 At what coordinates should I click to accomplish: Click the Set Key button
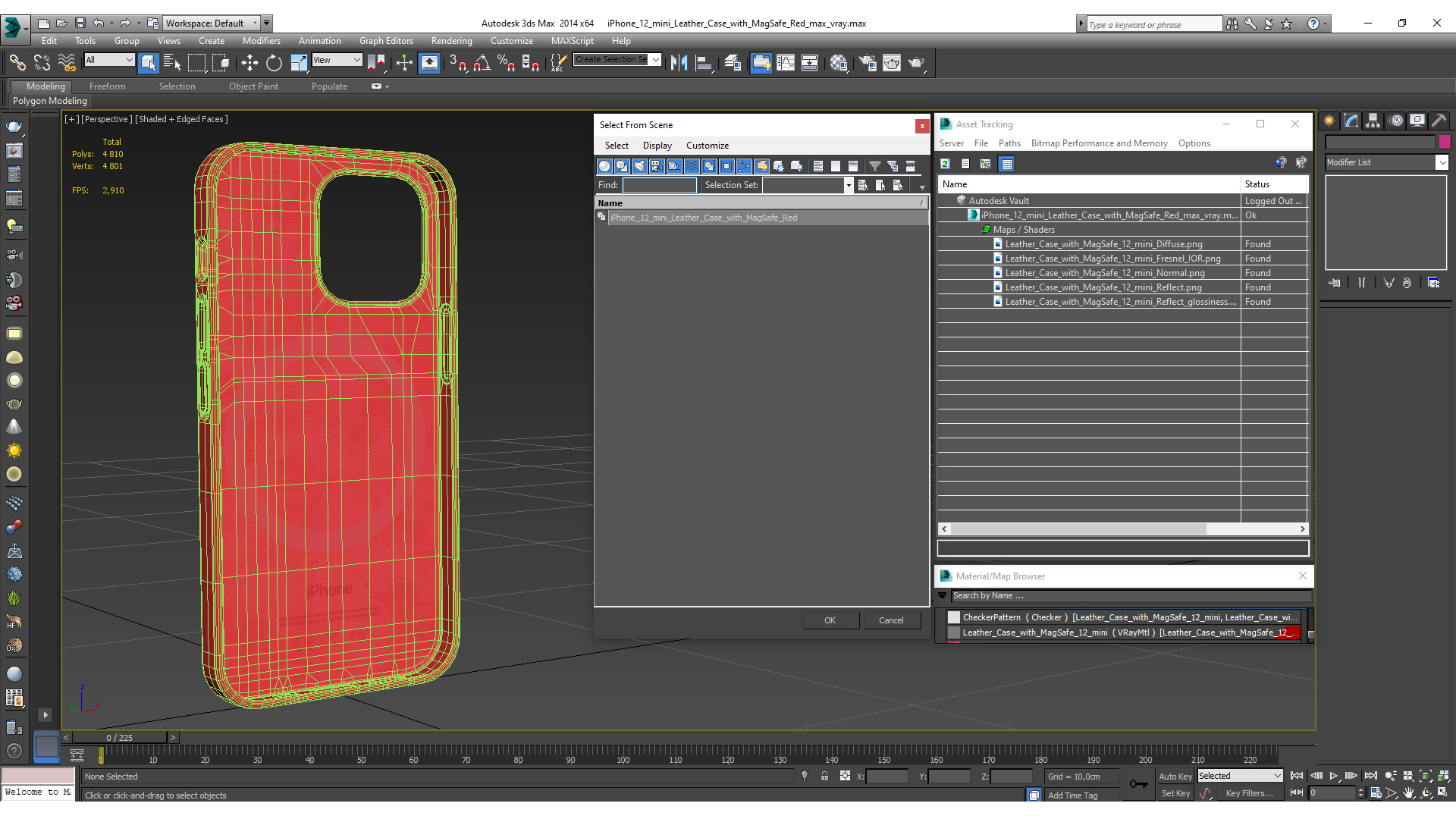point(1175,793)
